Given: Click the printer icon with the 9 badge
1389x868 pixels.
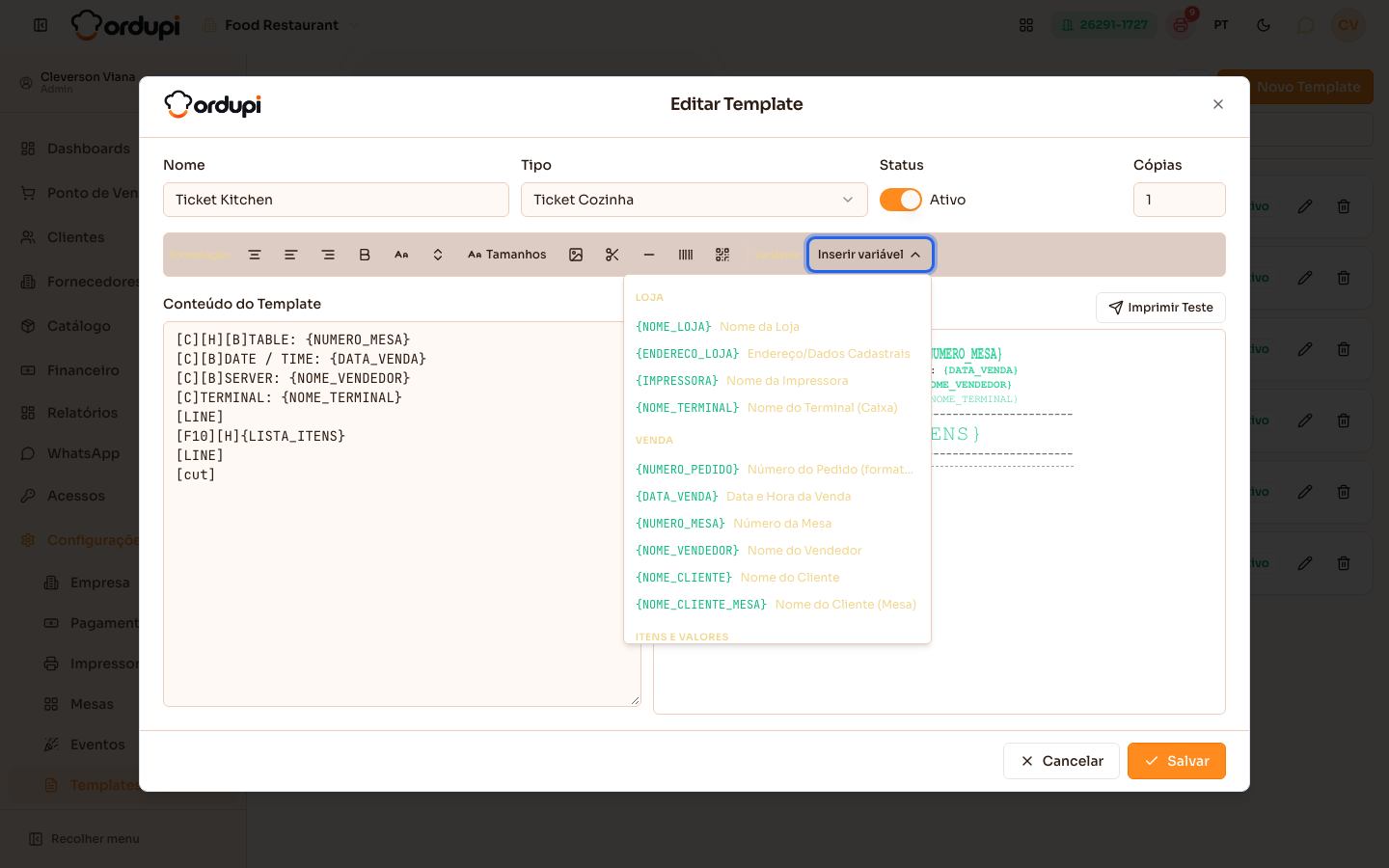Looking at the screenshot, I should [1181, 25].
